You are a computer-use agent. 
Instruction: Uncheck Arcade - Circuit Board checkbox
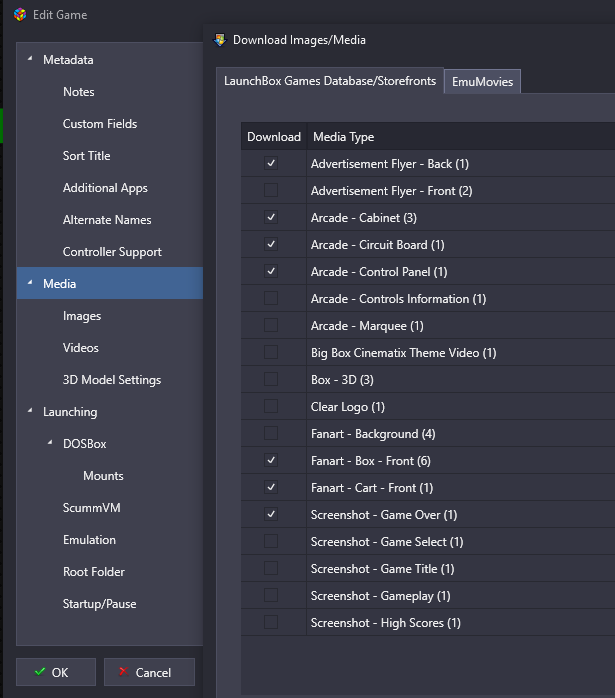271,244
